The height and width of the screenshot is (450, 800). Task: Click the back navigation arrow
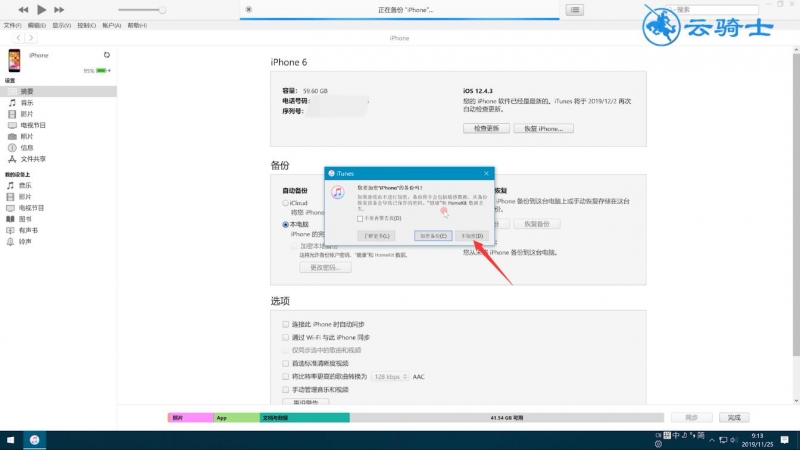tap(18, 38)
